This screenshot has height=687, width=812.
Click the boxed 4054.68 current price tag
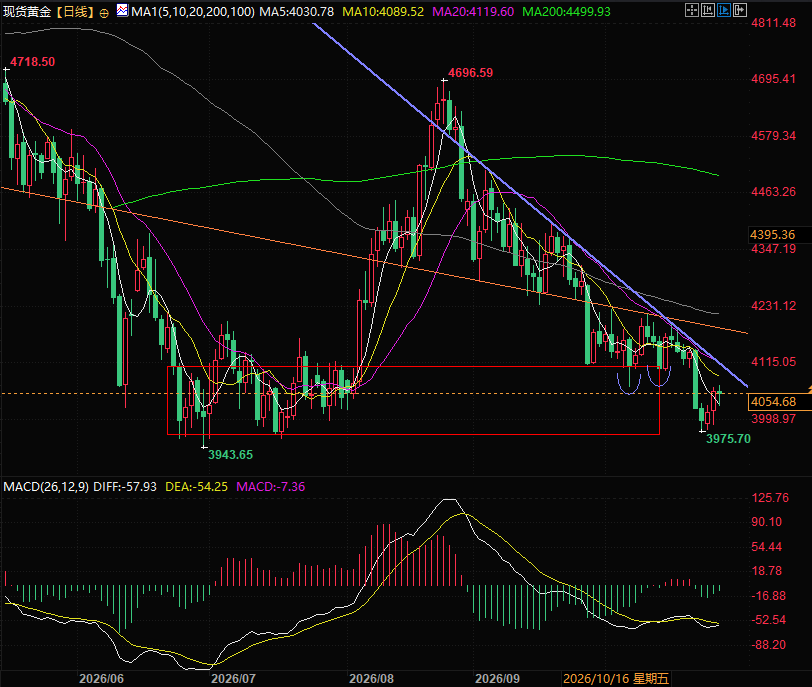pyautogui.click(x=779, y=401)
